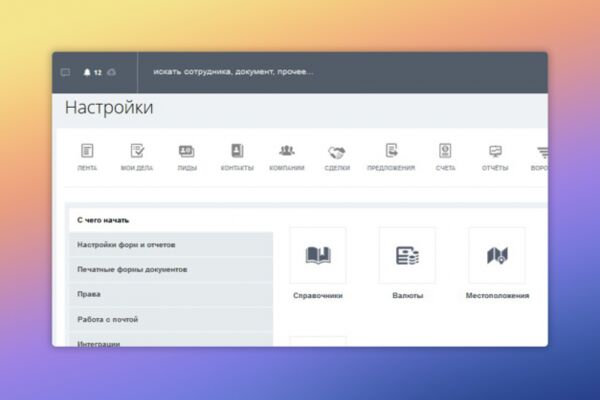Open the Мои дела tasks icon
The image size is (600, 400).
[x=137, y=151]
